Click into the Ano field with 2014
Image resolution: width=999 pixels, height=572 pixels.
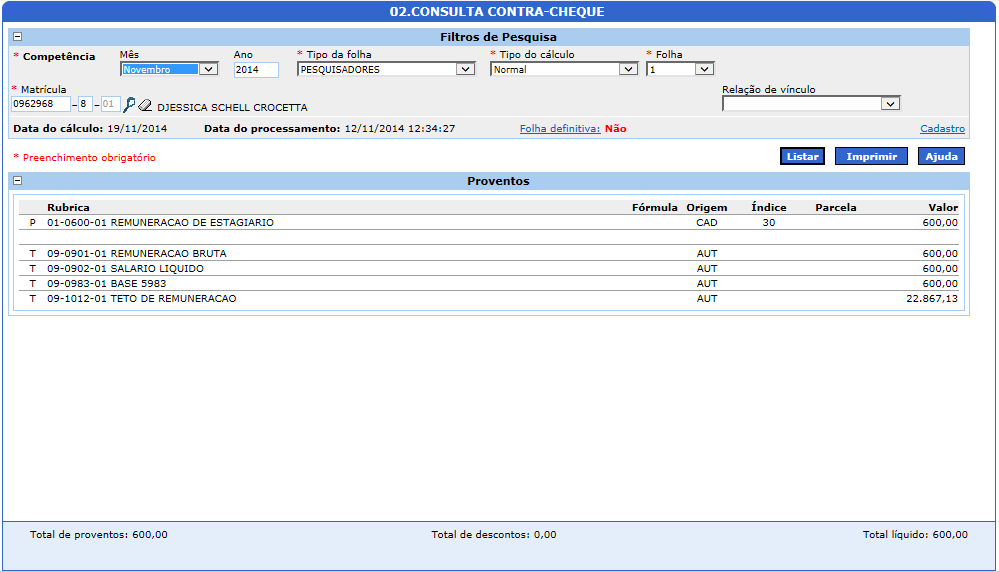[x=255, y=70]
